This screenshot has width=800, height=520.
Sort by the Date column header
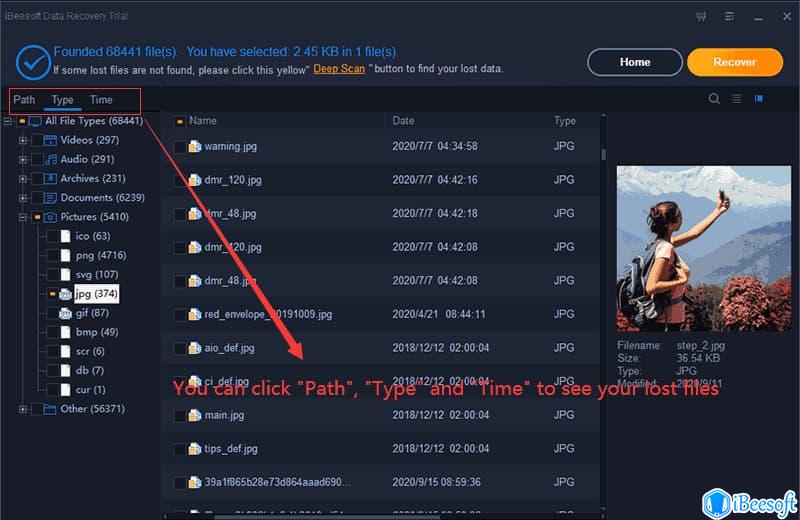[x=403, y=121]
